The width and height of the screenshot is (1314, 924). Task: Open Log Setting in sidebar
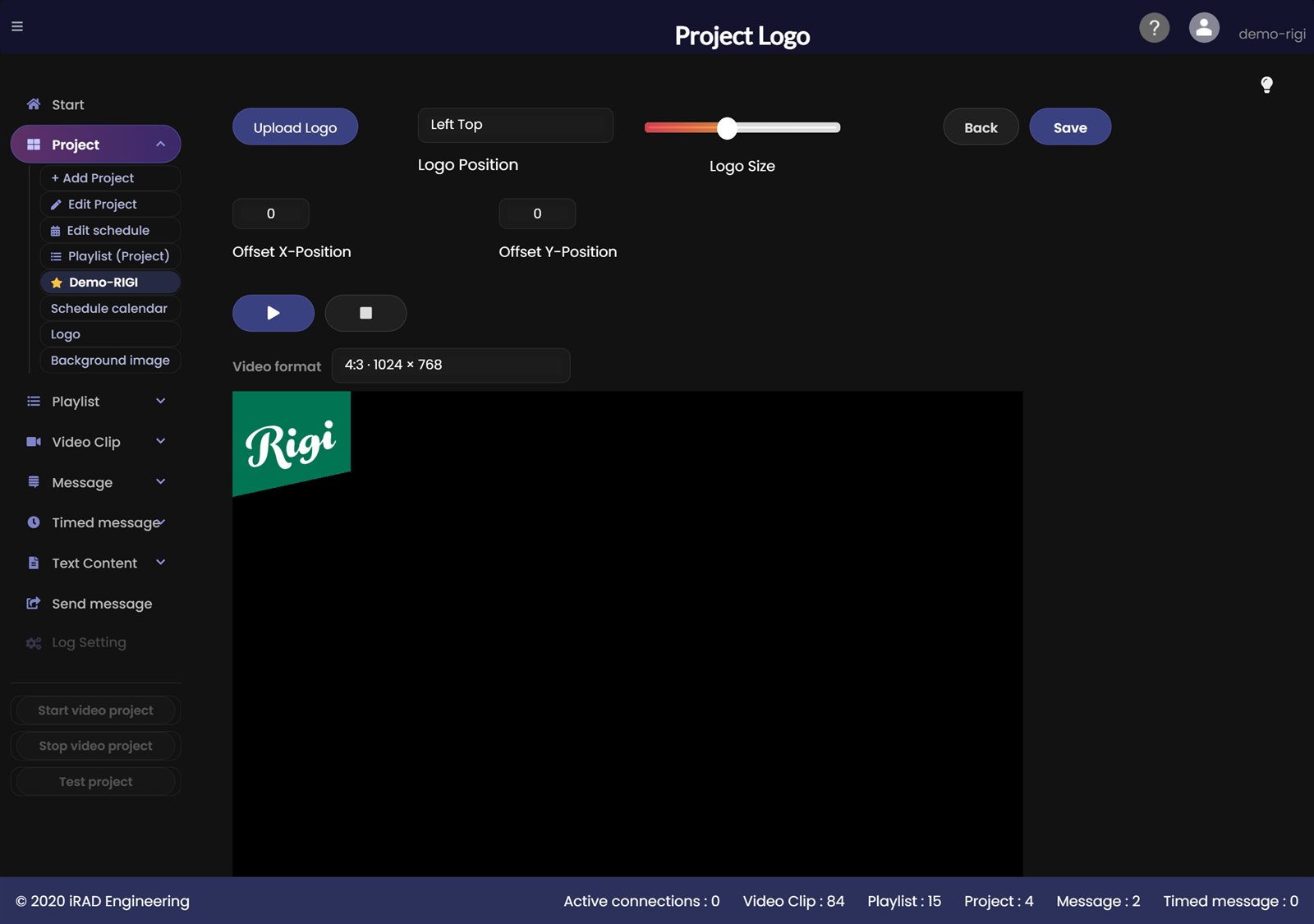(x=89, y=642)
